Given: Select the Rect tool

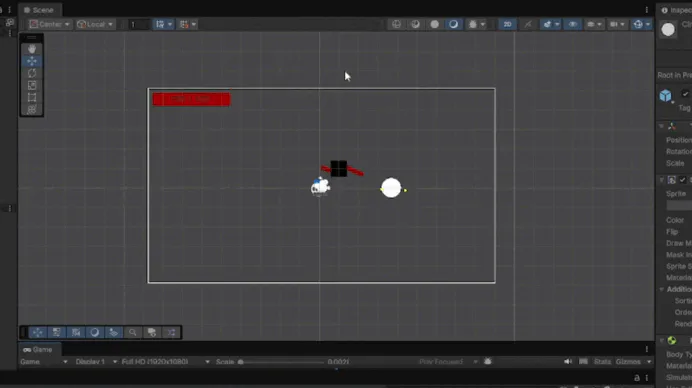Looking at the screenshot, I should 32,98.
